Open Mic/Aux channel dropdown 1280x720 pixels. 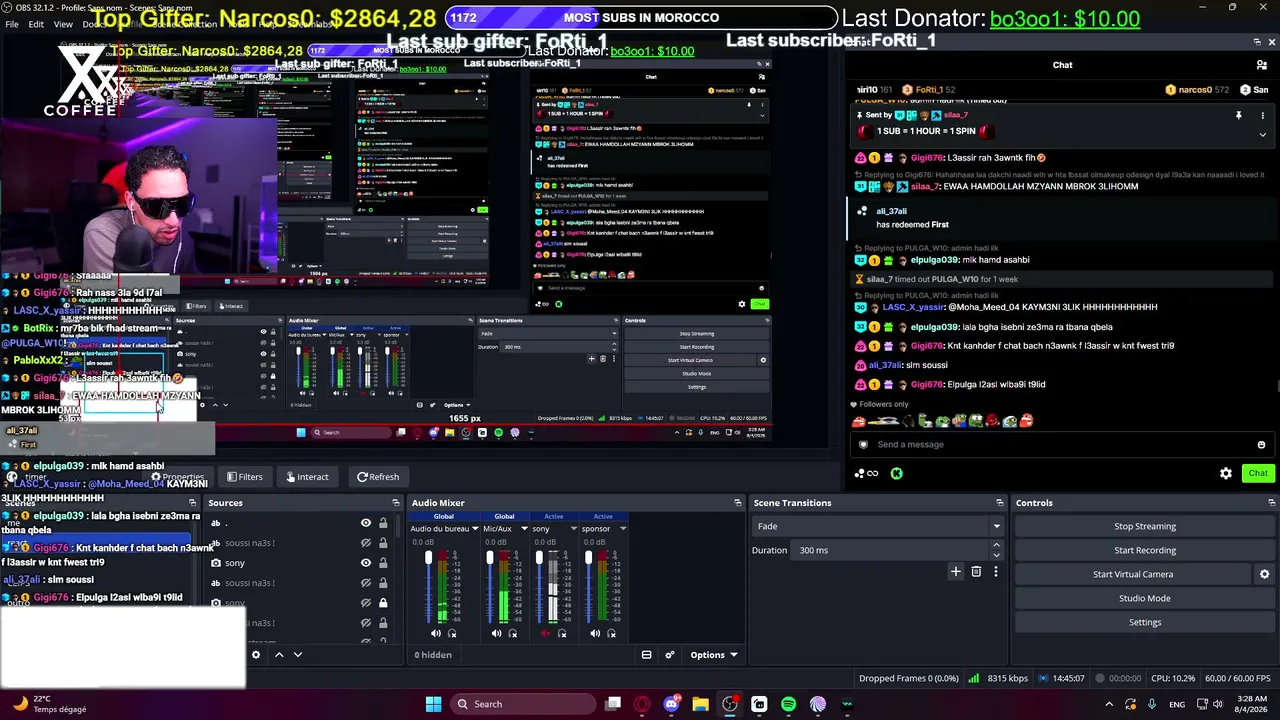(523, 529)
